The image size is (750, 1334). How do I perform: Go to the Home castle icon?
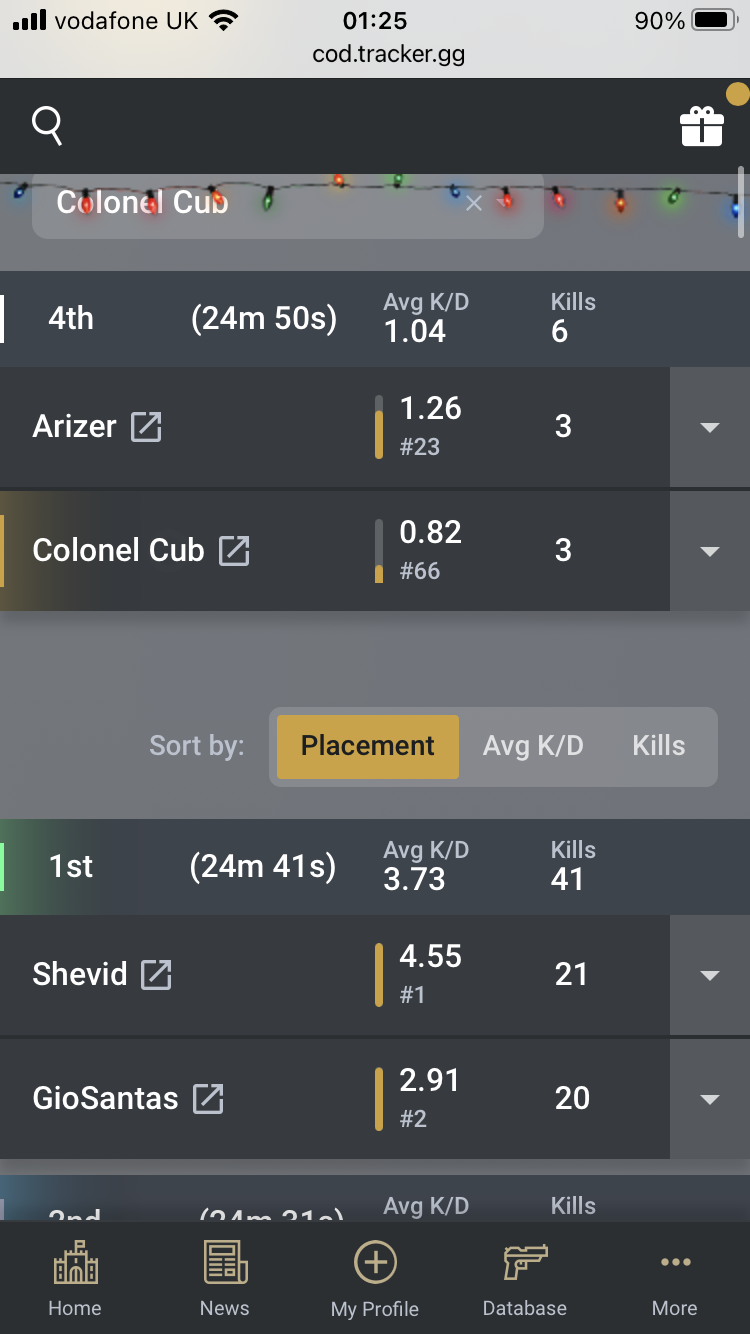[75, 1262]
